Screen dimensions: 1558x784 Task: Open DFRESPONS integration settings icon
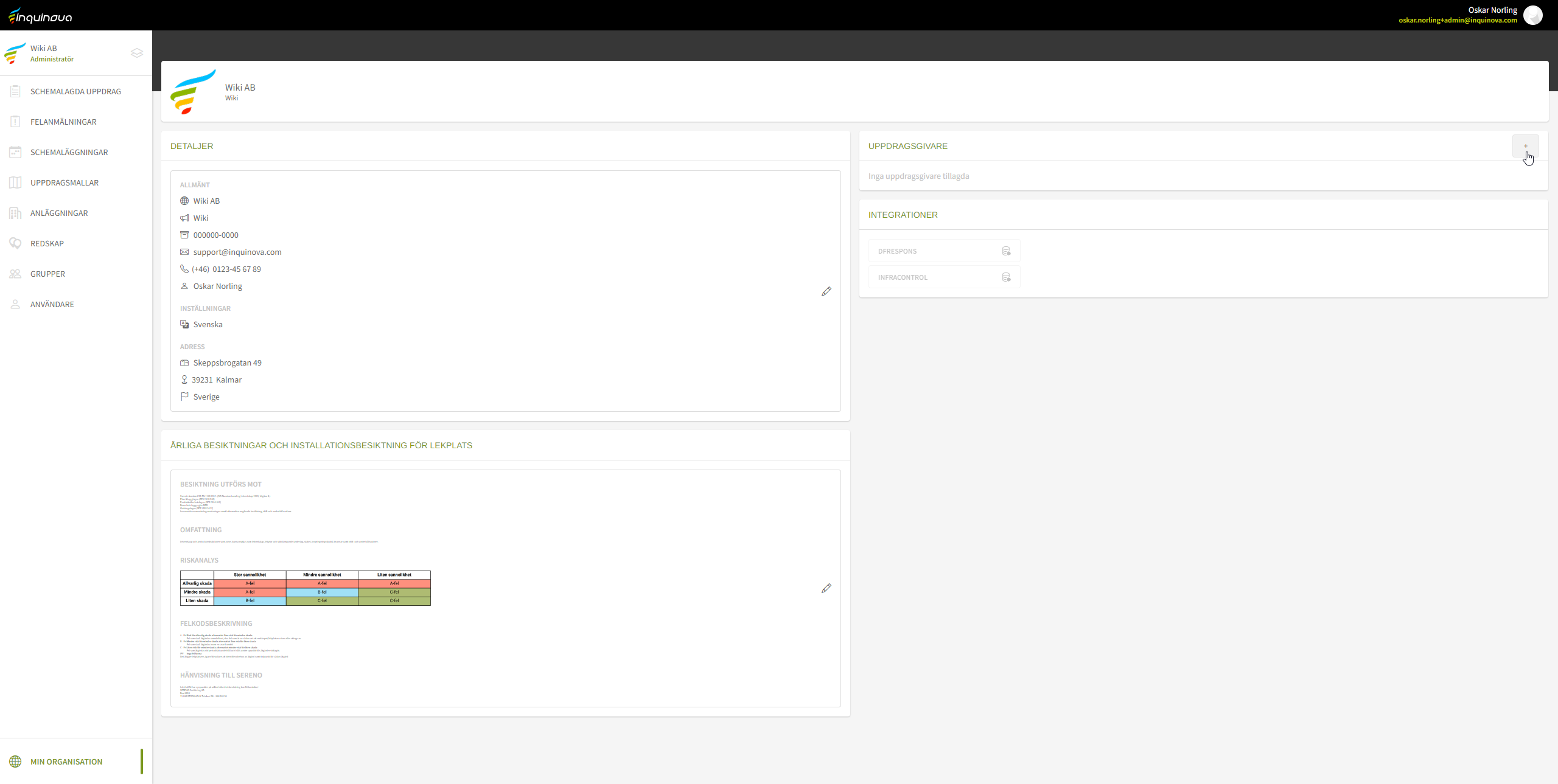click(x=1006, y=251)
